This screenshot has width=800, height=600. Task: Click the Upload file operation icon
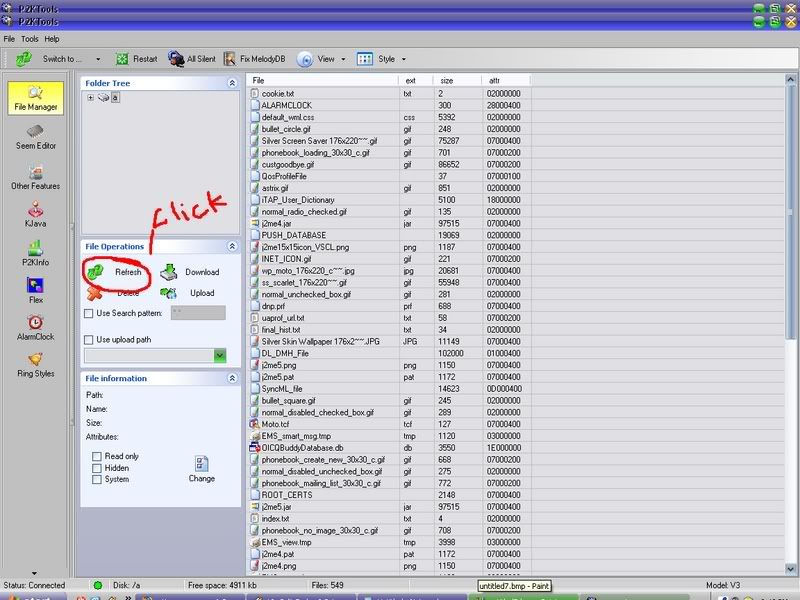tap(168, 293)
